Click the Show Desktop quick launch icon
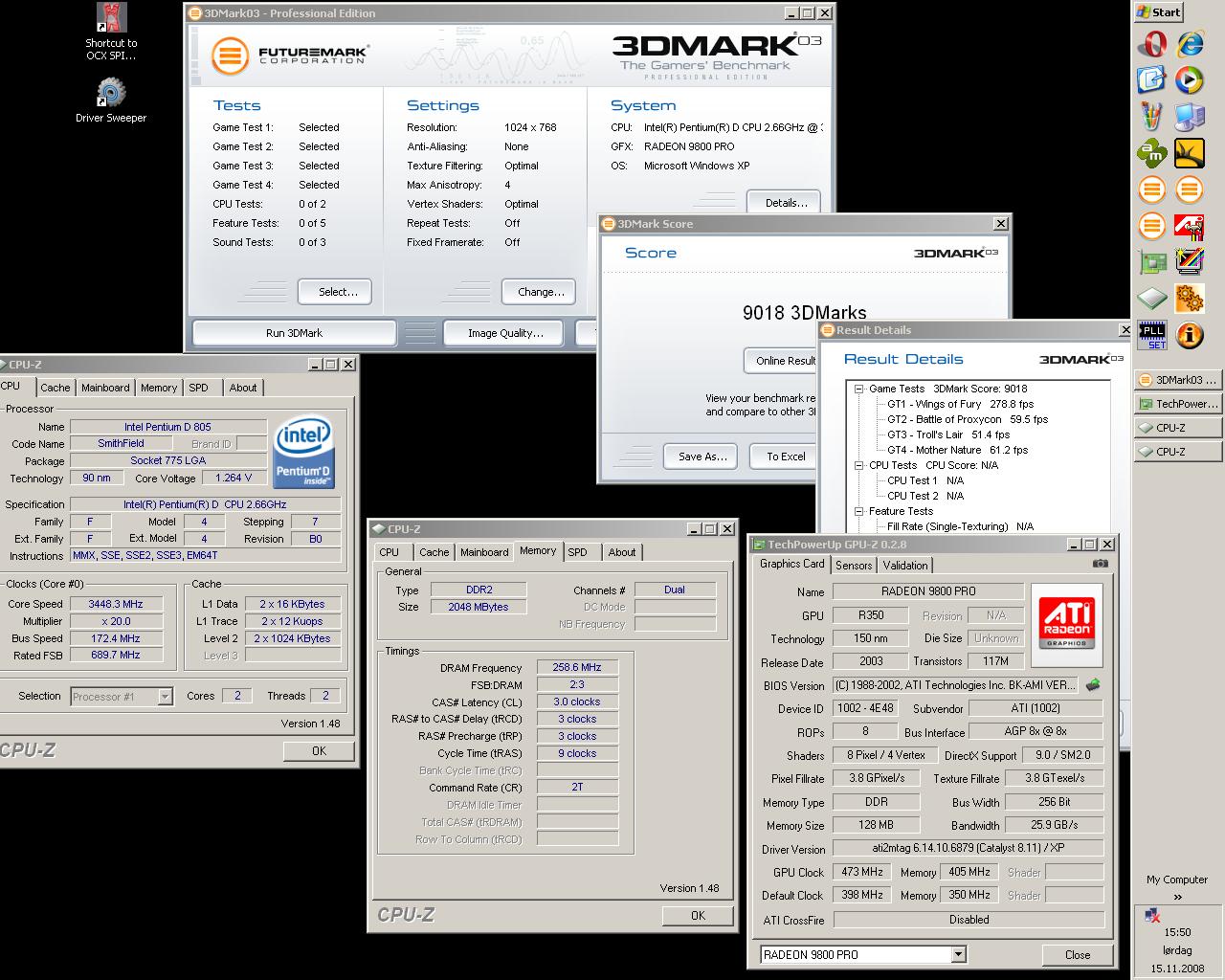Image resolution: width=1225 pixels, height=980 pixels. (1152, 80)
